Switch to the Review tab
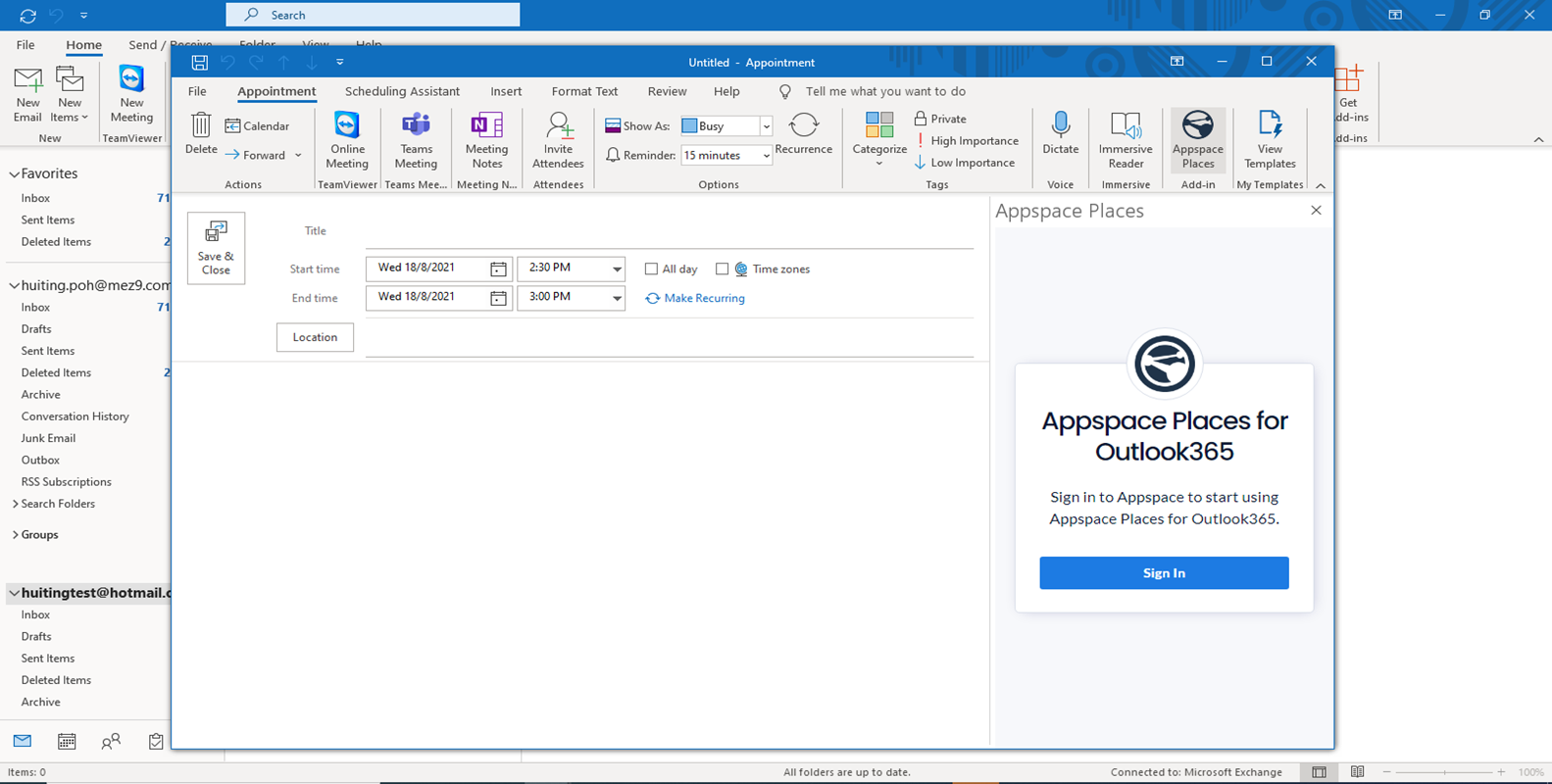The width and height of the screenshot is (1552, 784). click(667, 91)
